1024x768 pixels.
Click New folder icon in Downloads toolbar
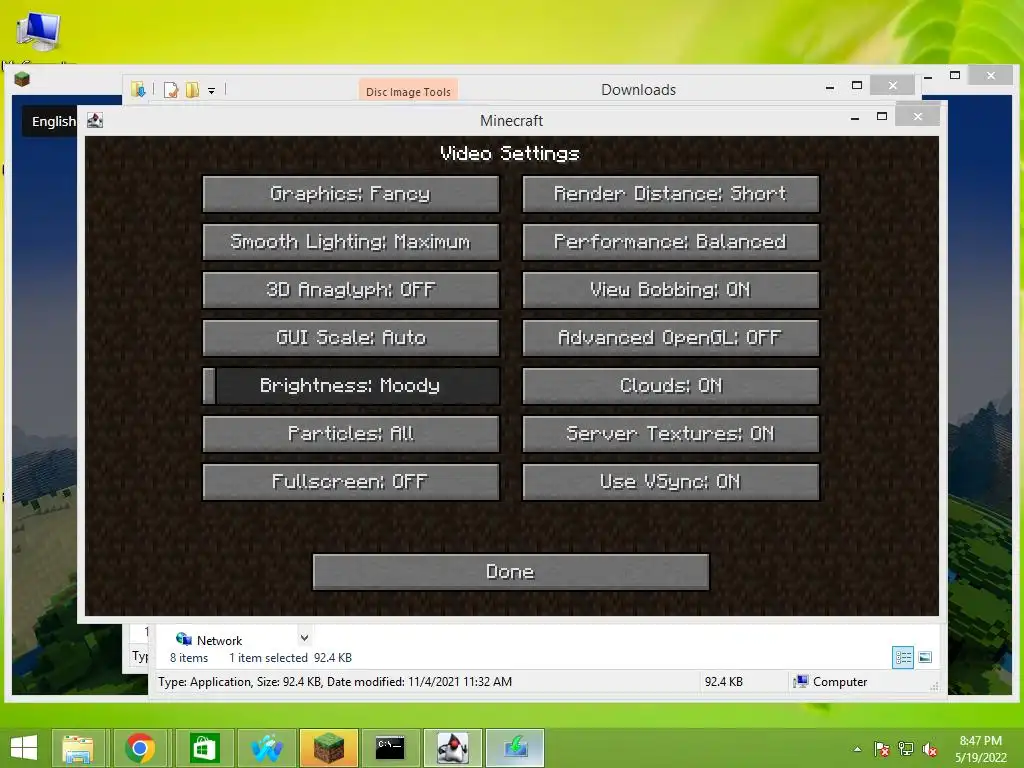pos(192,90)
